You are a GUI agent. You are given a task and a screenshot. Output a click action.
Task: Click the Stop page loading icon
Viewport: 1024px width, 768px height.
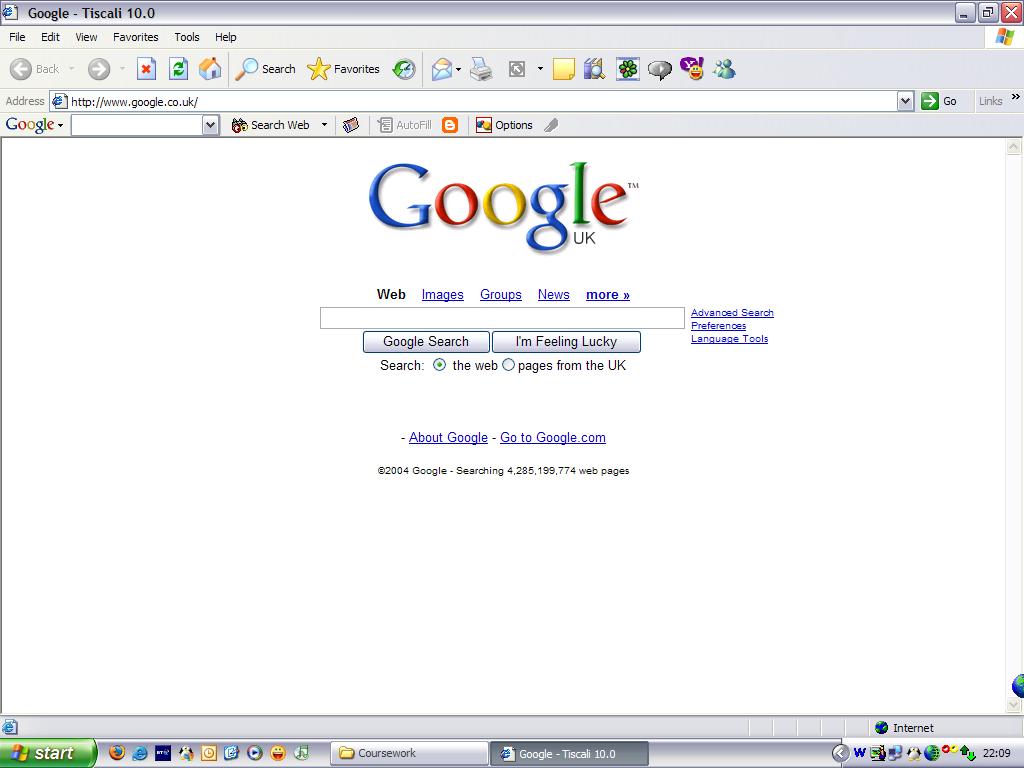(146, 69)
